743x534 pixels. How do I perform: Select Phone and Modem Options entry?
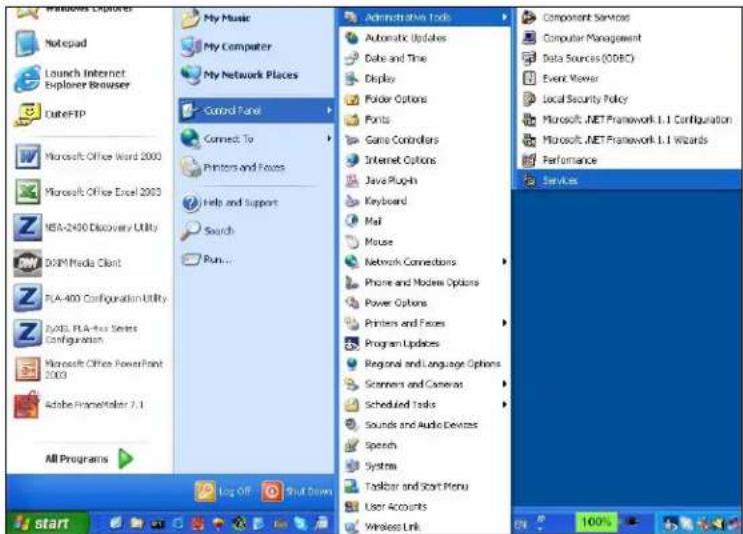[425, 282]
